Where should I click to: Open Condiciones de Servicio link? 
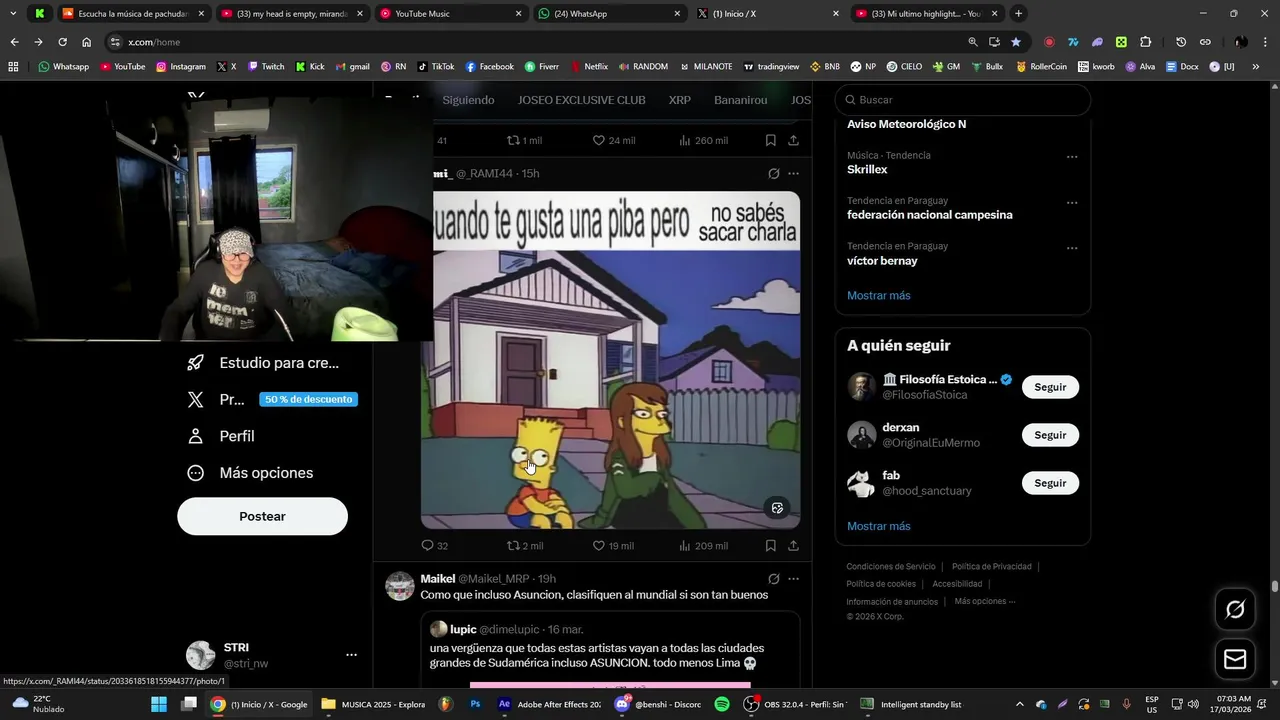(891, 566)
